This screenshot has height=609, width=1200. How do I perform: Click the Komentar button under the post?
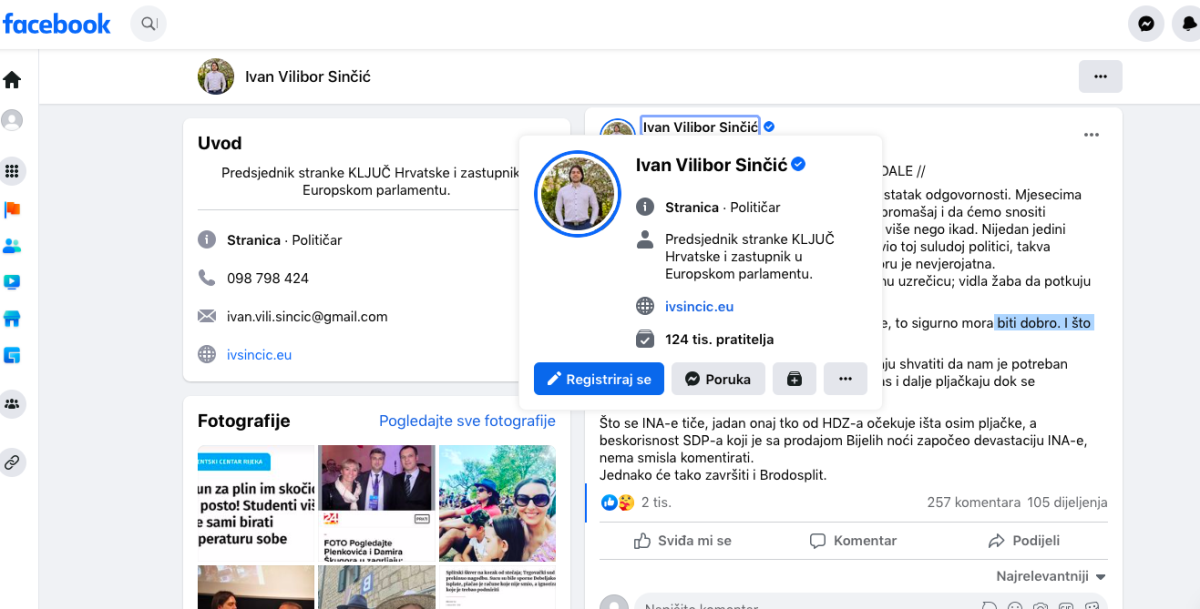[x=853, y=540]
